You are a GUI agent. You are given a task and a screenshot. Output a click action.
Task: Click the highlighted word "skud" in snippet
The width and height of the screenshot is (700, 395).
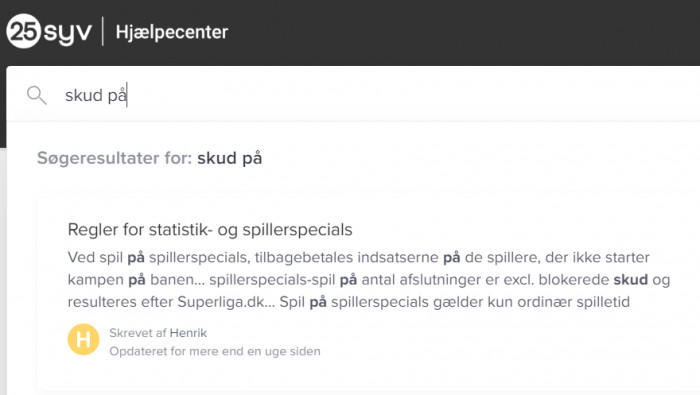(630, 279)
